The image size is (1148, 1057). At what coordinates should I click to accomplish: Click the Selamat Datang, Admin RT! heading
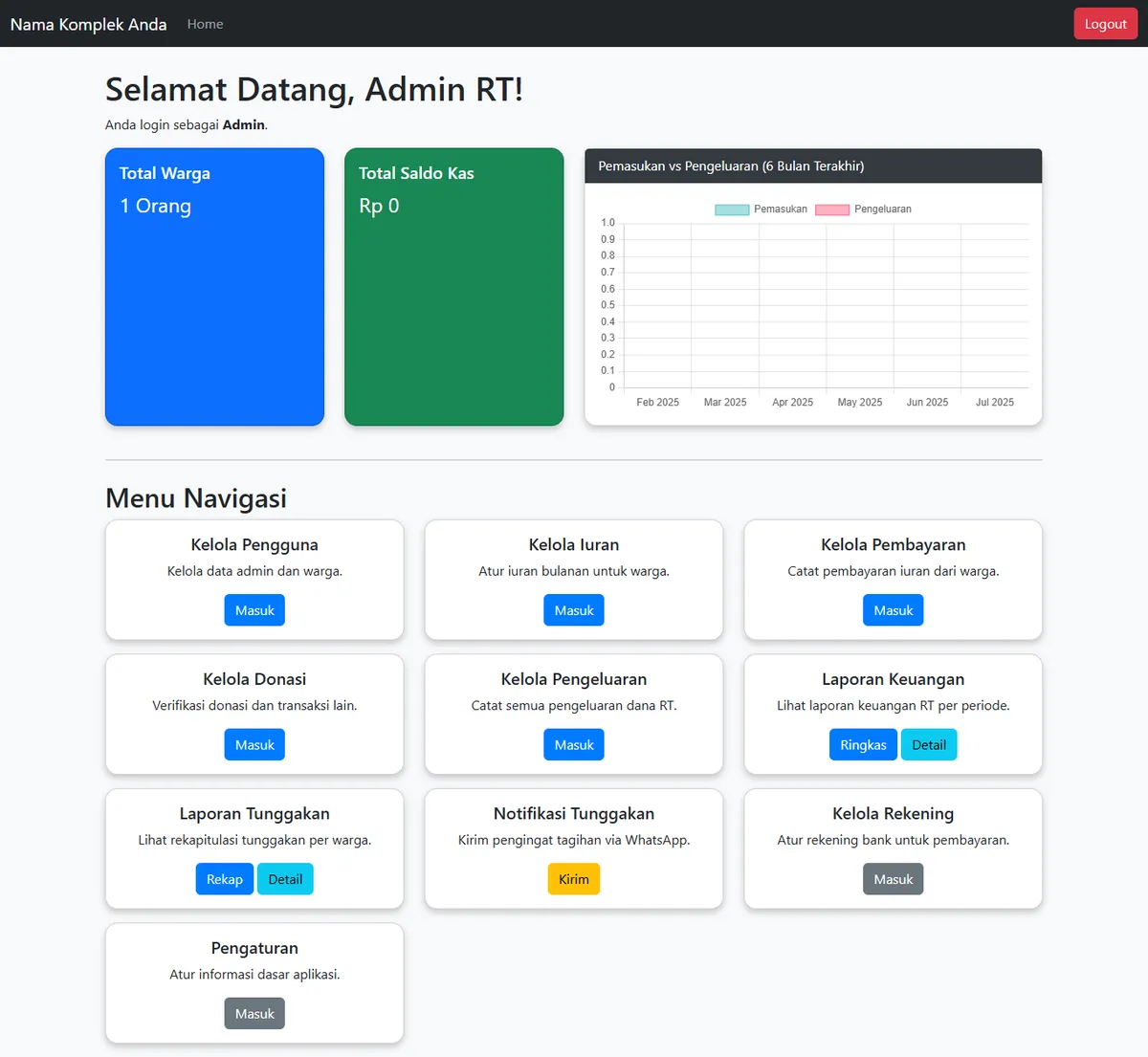pyautogui.click(x=314, y=90)
